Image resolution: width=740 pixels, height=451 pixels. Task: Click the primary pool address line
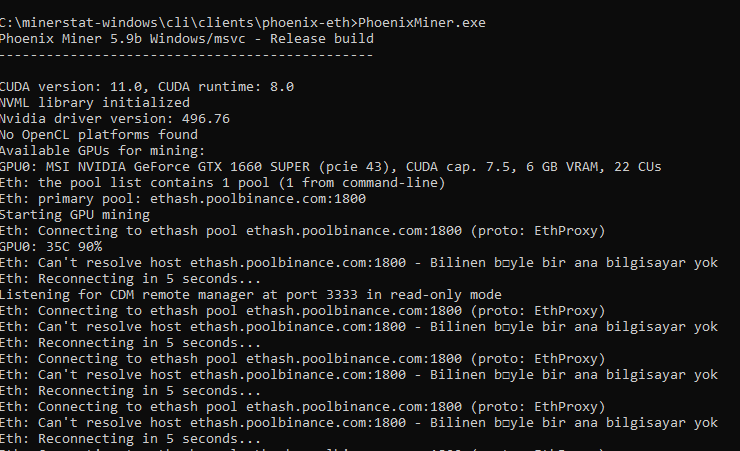click(x=183, y=199)
